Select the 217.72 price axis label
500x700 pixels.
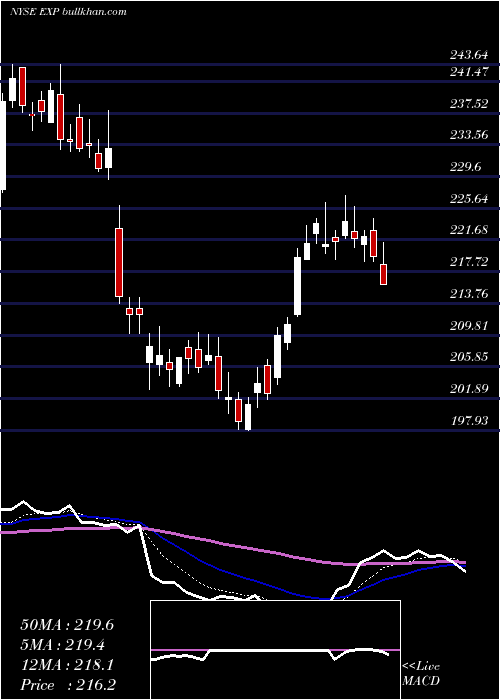(469, 262)
